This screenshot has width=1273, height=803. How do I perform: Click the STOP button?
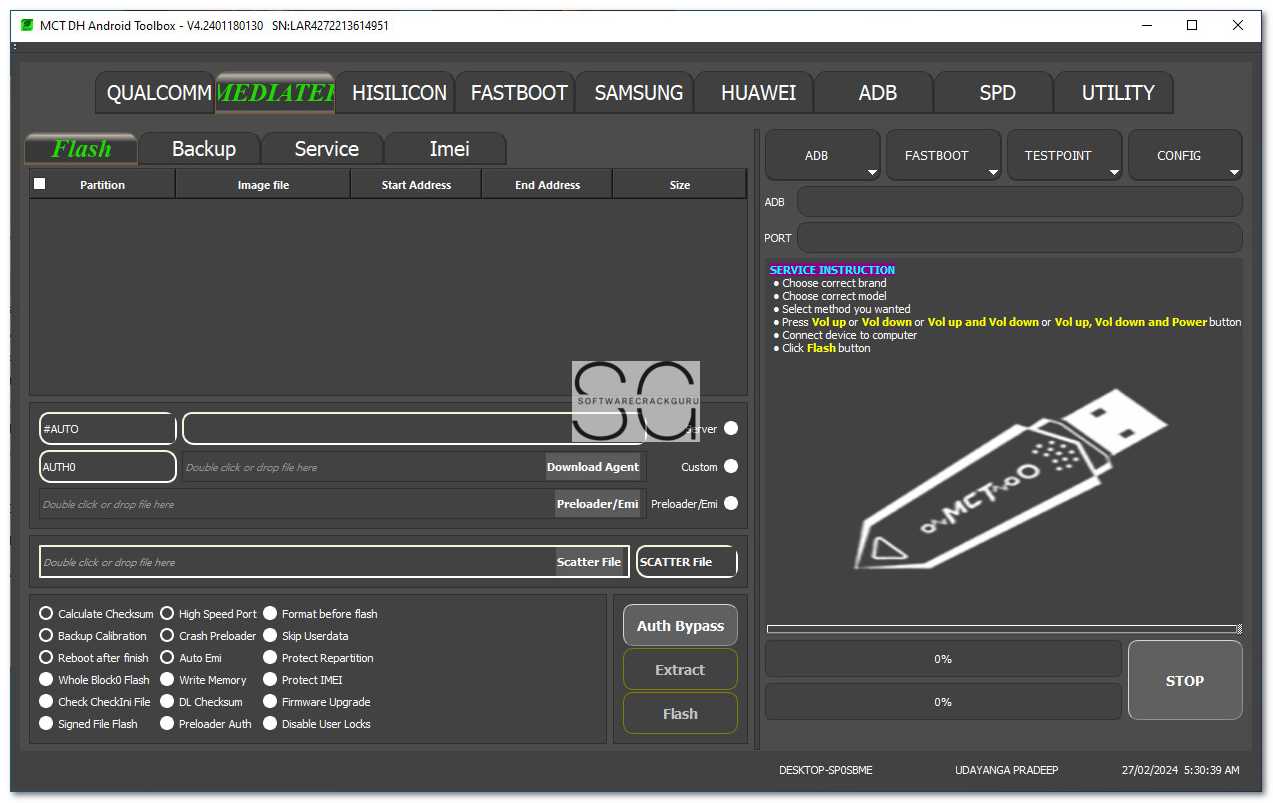pyautogui.click(x=1185, y=680)
